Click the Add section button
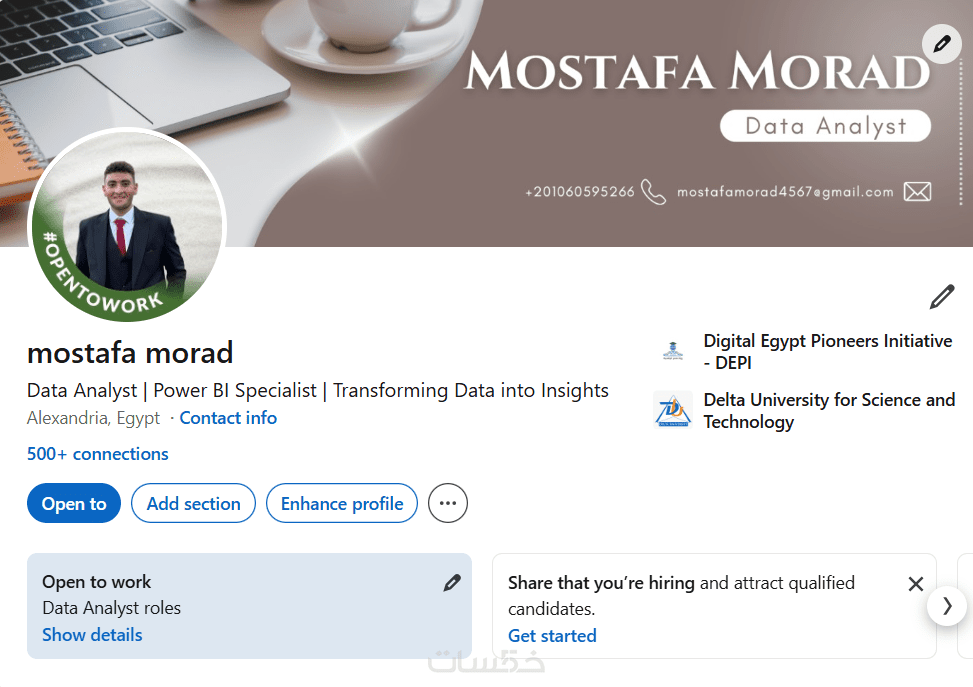The height and width of the screenshot is (687, 973). point(193,503)
